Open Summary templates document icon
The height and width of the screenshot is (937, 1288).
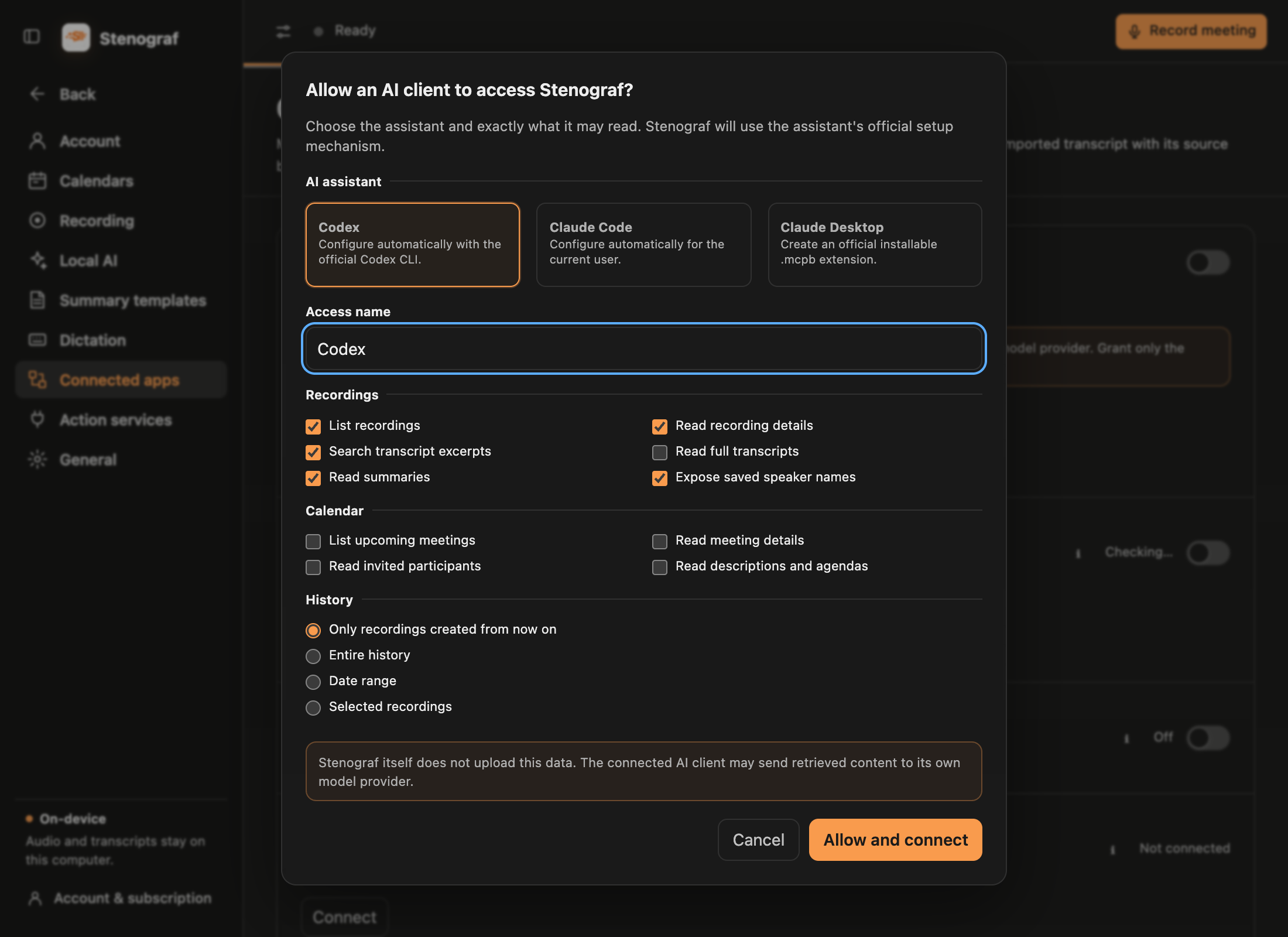click(37, 300)
